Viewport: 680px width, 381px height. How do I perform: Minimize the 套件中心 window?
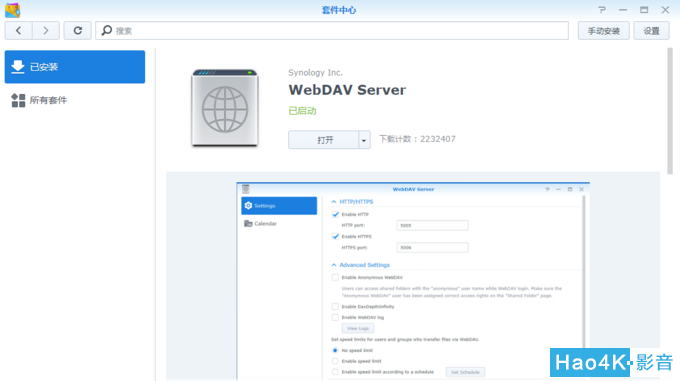click(623, 10)
